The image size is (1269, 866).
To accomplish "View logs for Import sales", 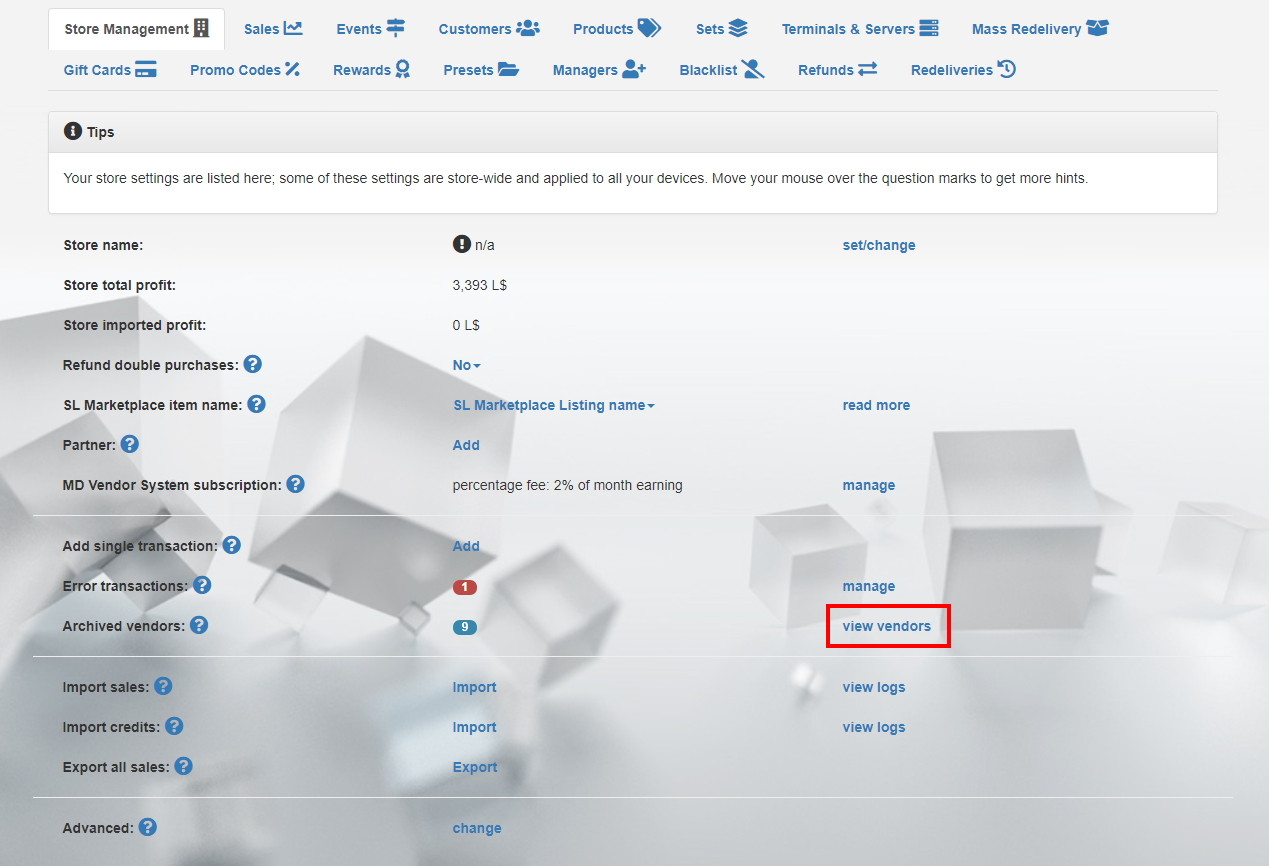I will click(874, 687).
